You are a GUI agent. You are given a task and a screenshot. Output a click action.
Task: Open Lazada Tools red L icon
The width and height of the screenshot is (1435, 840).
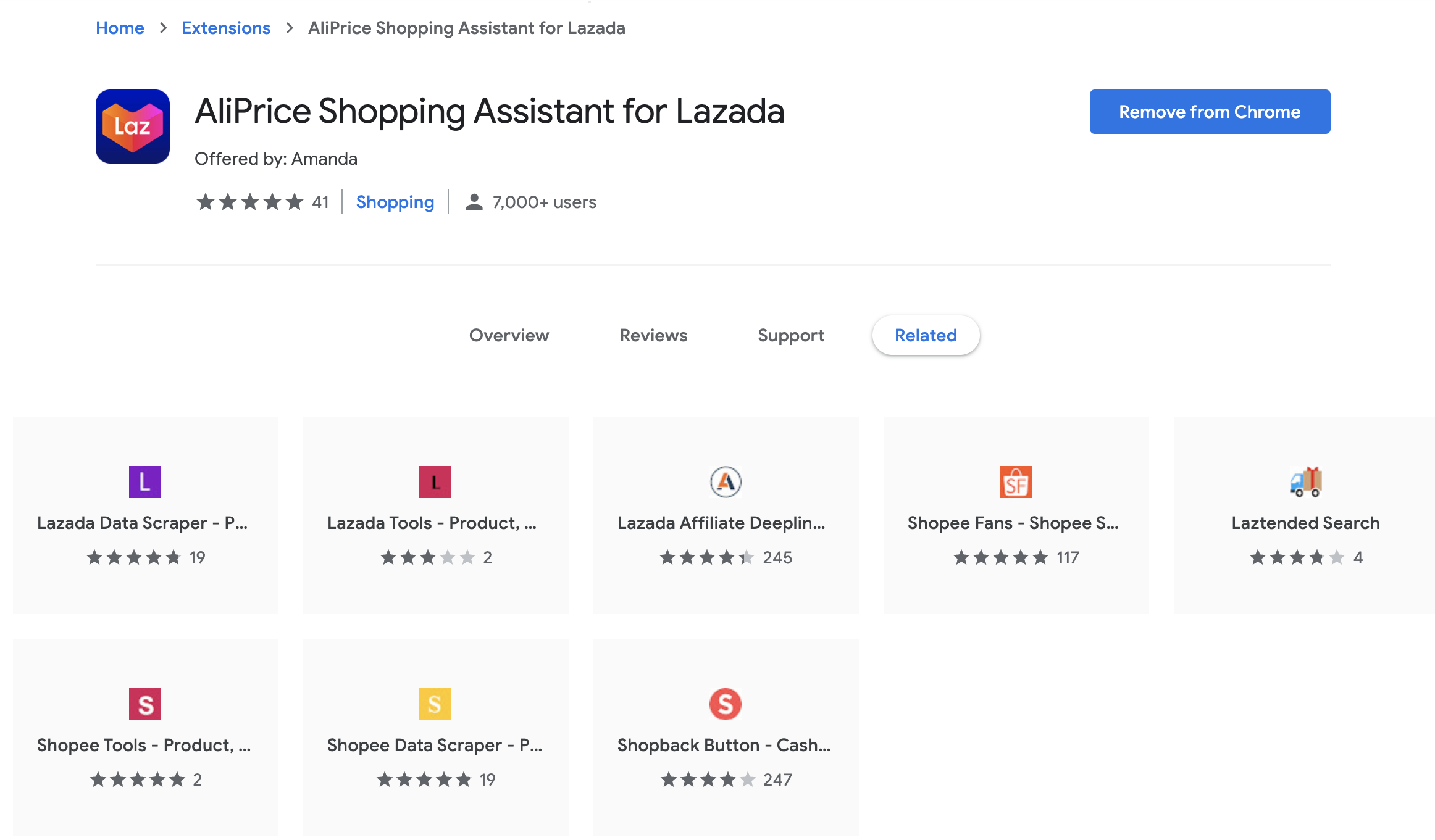coord(435,482)
